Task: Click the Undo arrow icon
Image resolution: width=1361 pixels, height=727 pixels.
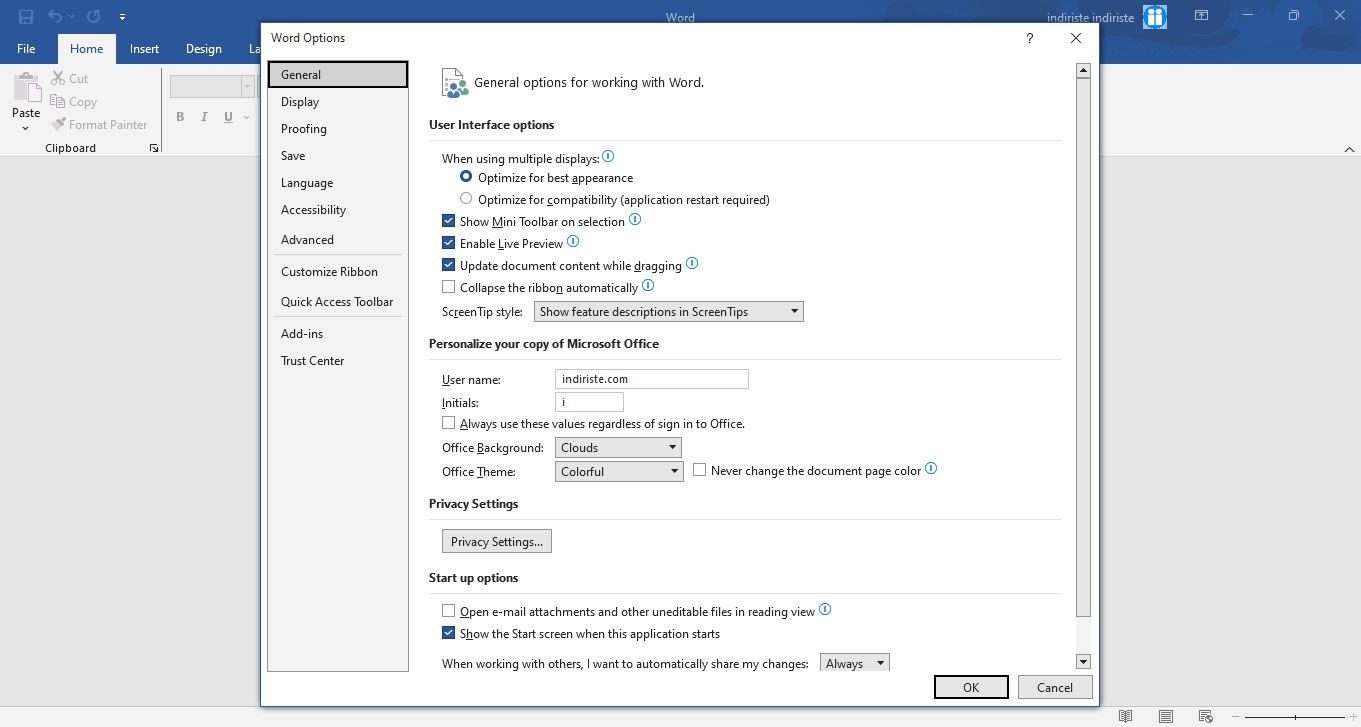Action: click(x=55, y=17)
